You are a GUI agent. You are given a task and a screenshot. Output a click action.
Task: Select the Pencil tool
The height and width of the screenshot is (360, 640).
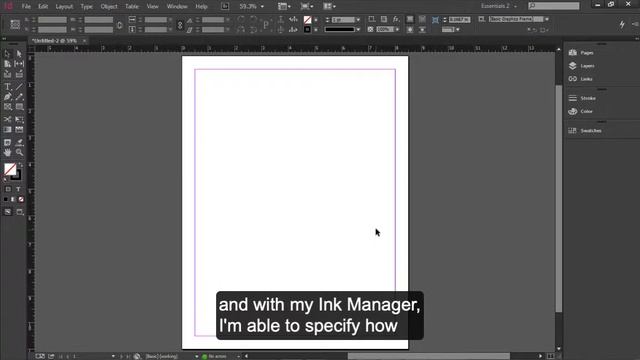click(x=19, y=97)
